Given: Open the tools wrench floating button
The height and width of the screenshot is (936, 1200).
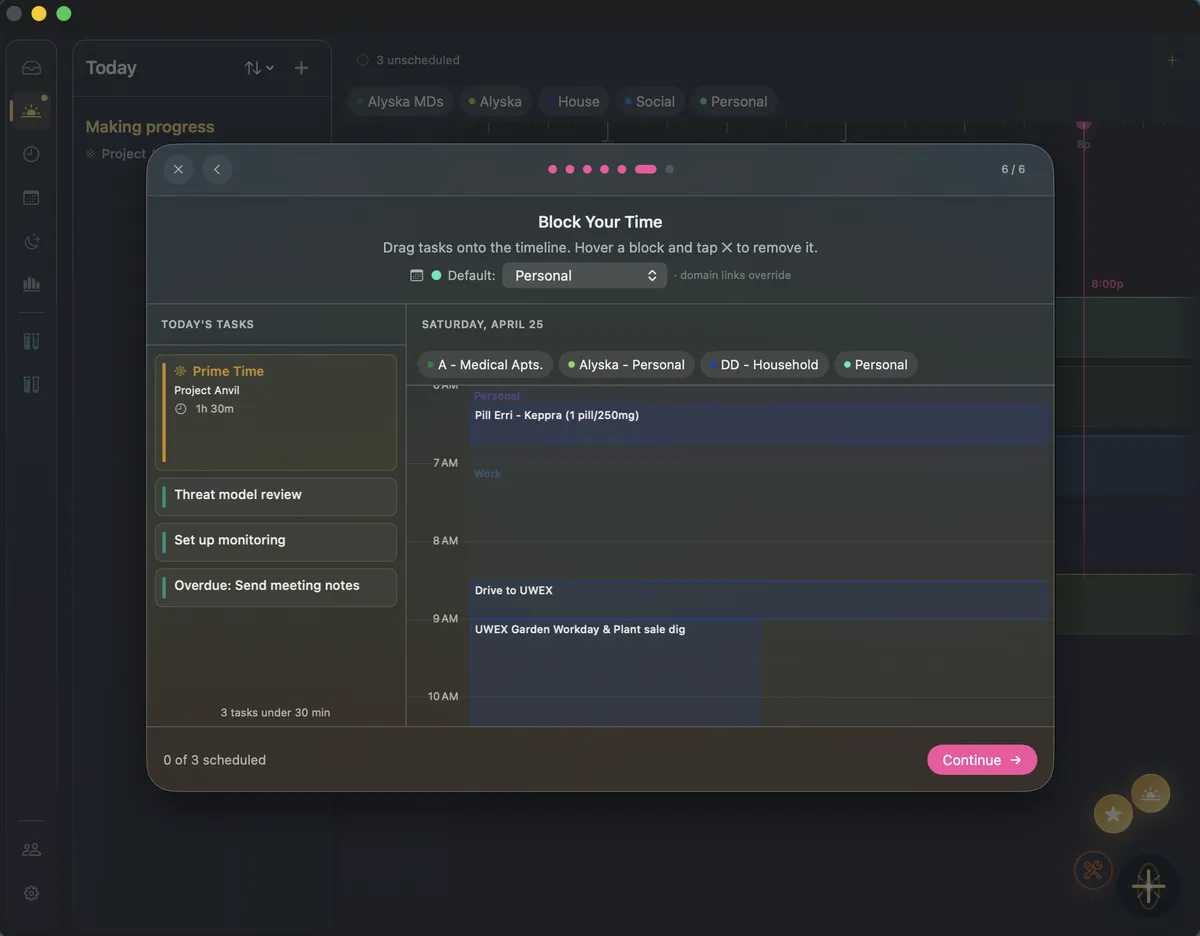Looking at the screenshot, I should [x=1093, y=870].
